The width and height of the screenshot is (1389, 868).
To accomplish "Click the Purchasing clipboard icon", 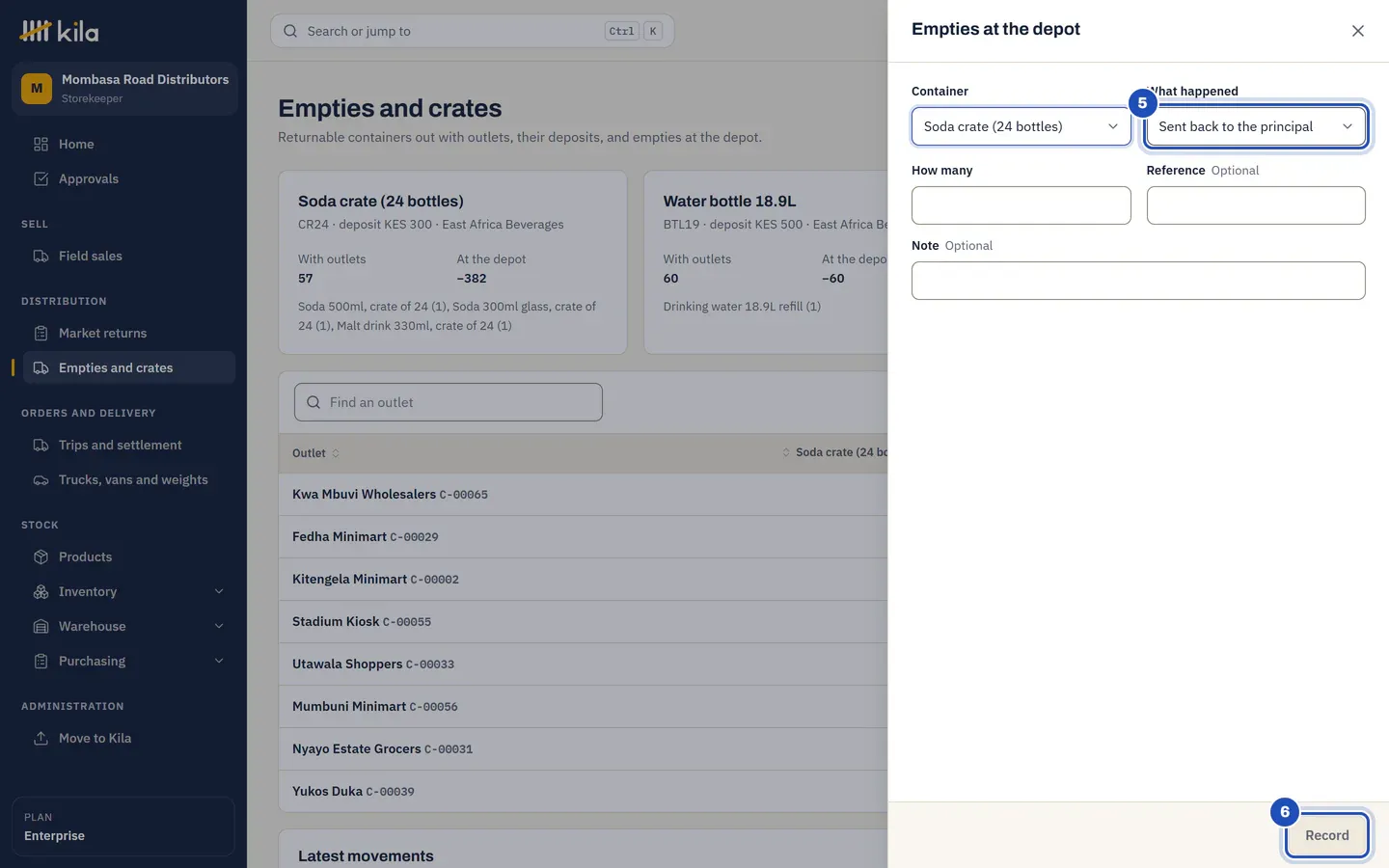I will 41,661.
